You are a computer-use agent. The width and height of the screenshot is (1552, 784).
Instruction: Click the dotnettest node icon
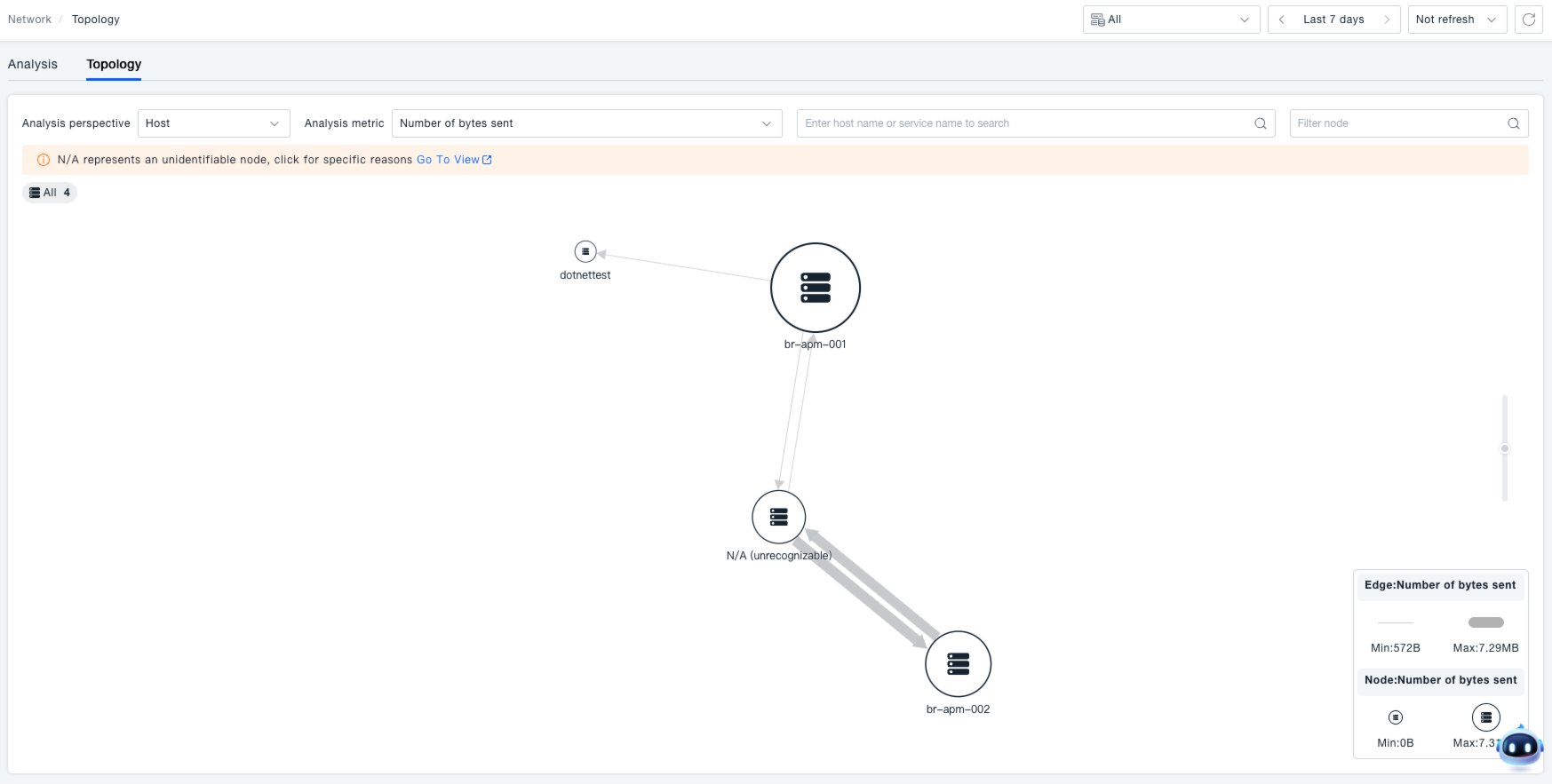(585, 251)
